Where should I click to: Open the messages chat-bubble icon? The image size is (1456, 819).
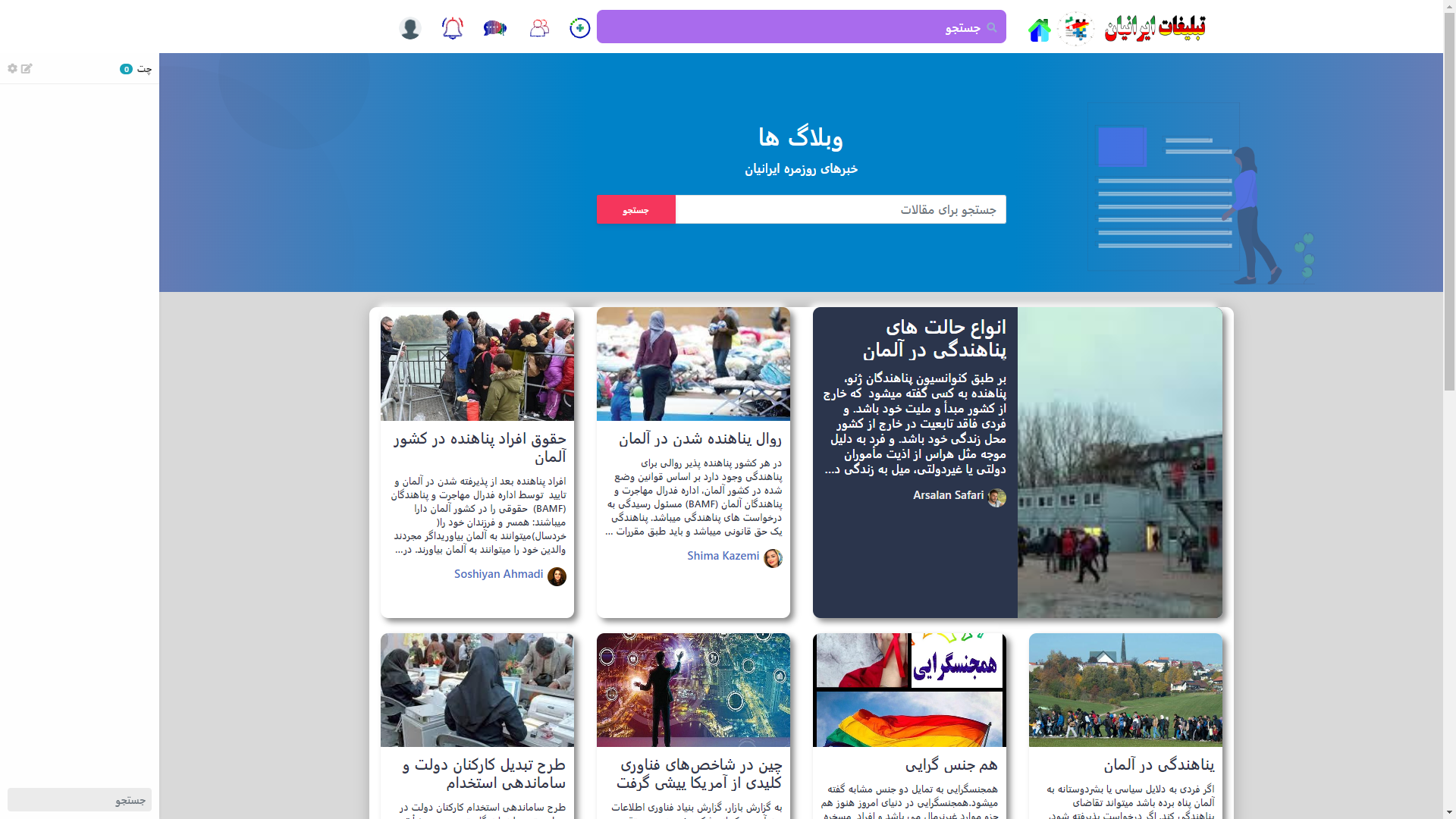495,28
